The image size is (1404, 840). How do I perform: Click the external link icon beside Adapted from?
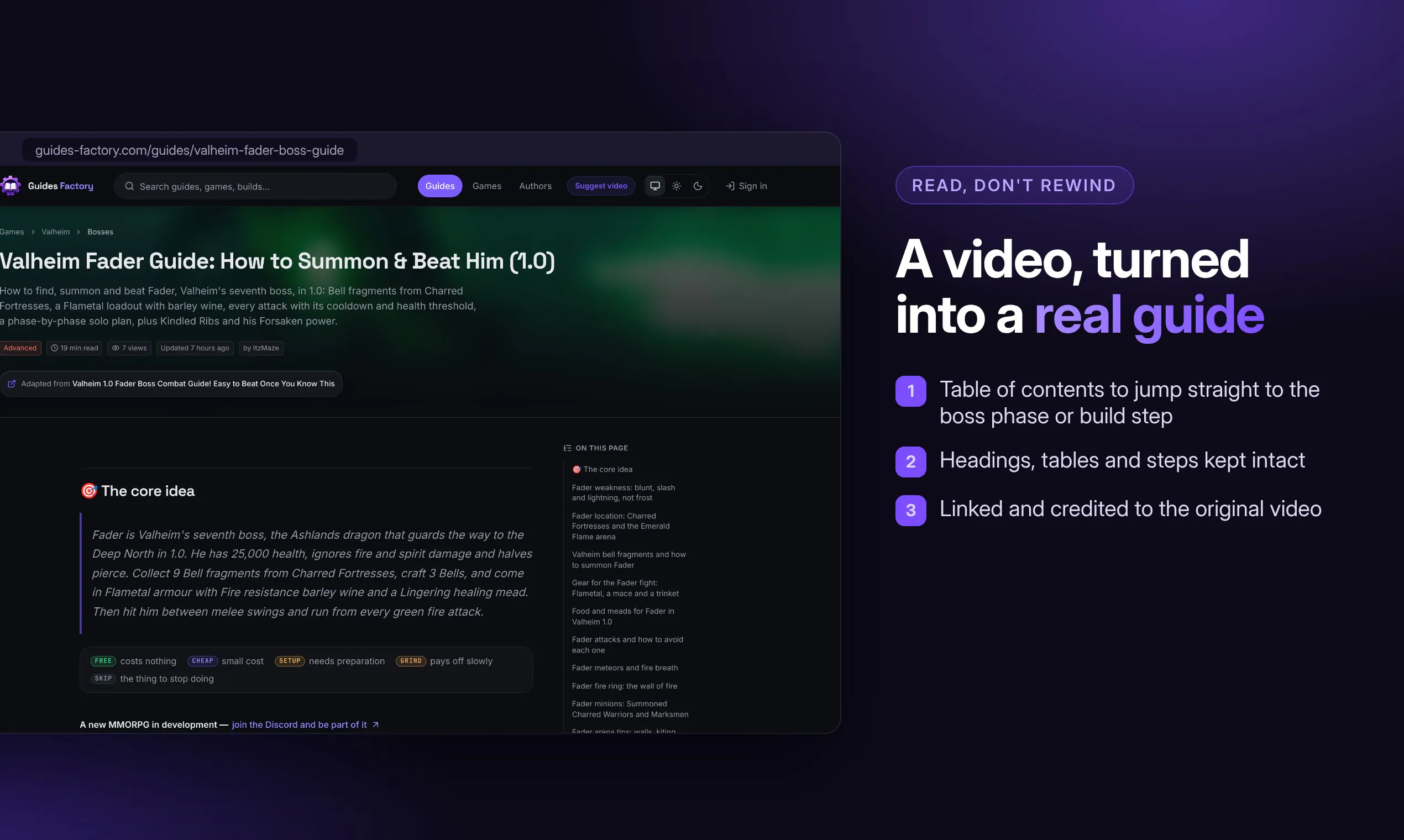(x=11, y=384)
